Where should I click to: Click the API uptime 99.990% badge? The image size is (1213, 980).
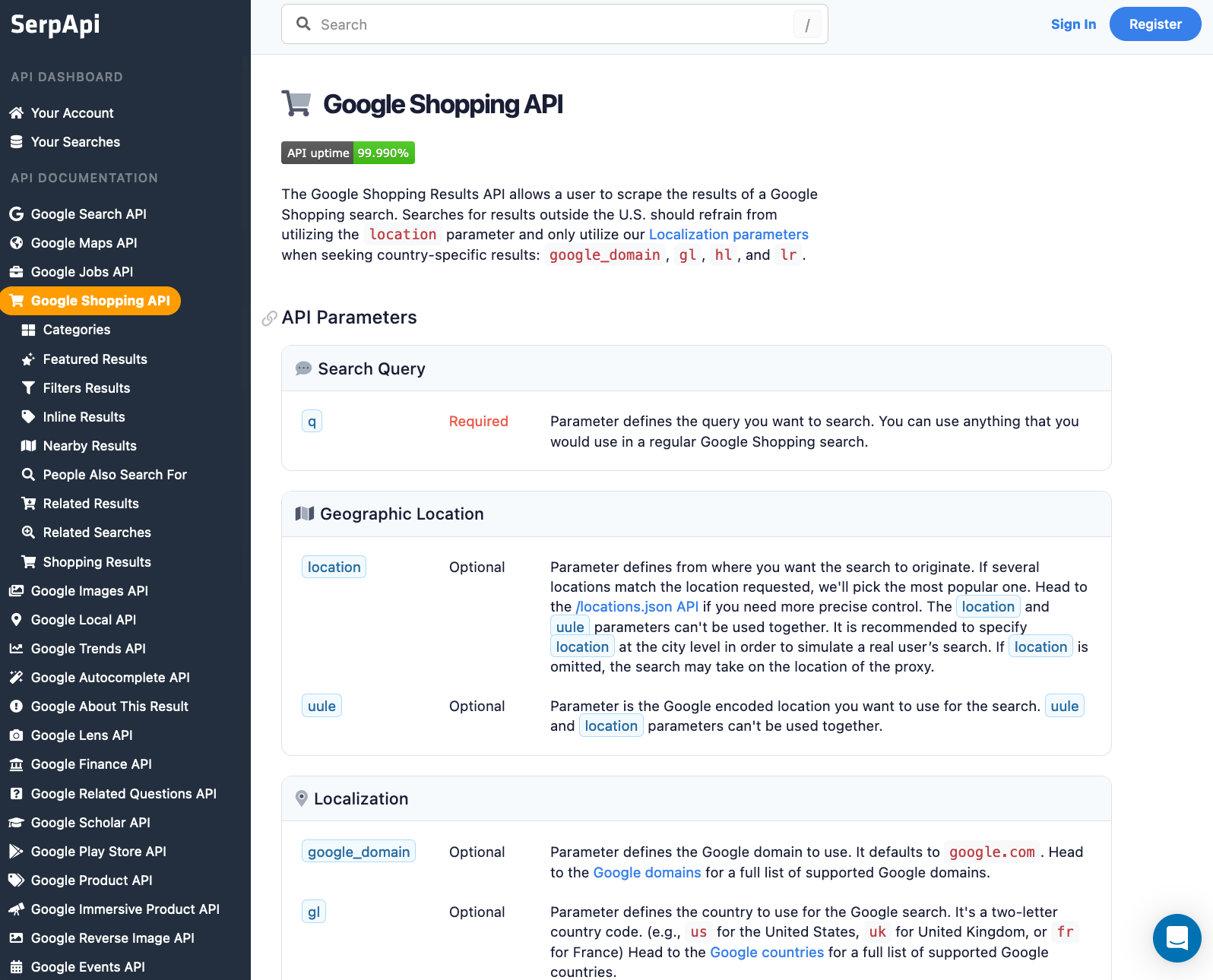[348, 153]
